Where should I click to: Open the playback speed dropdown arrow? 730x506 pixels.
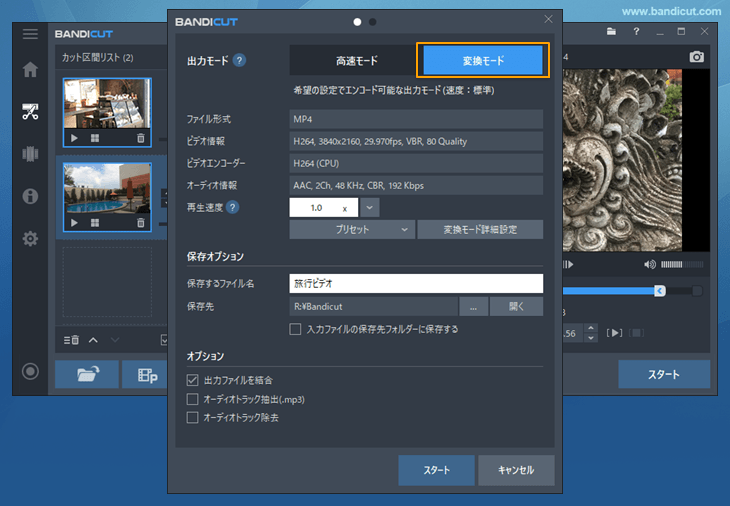point(370,208)
